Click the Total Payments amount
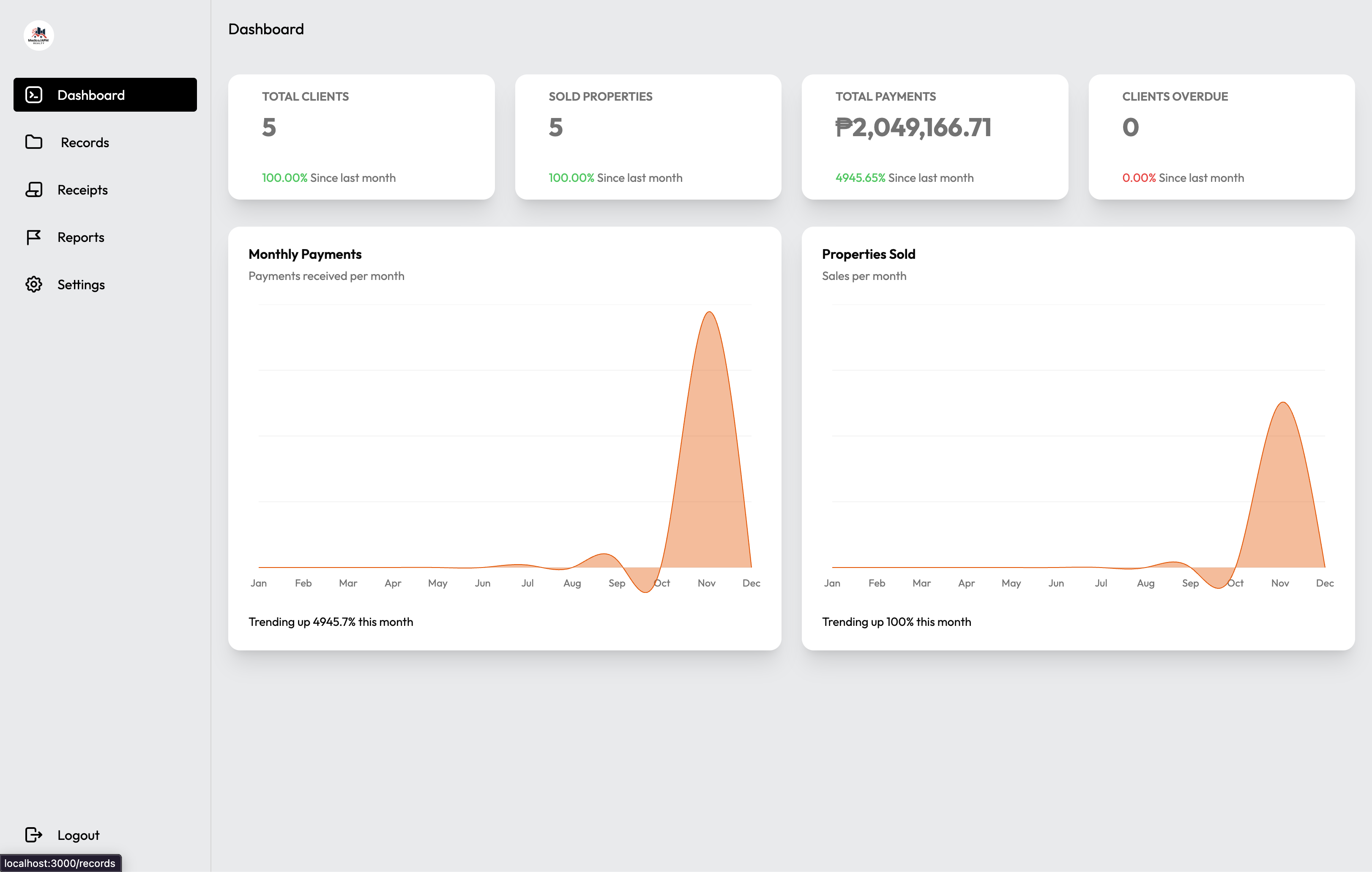The width and height of the screenshot is (1372, 872). 913,127
